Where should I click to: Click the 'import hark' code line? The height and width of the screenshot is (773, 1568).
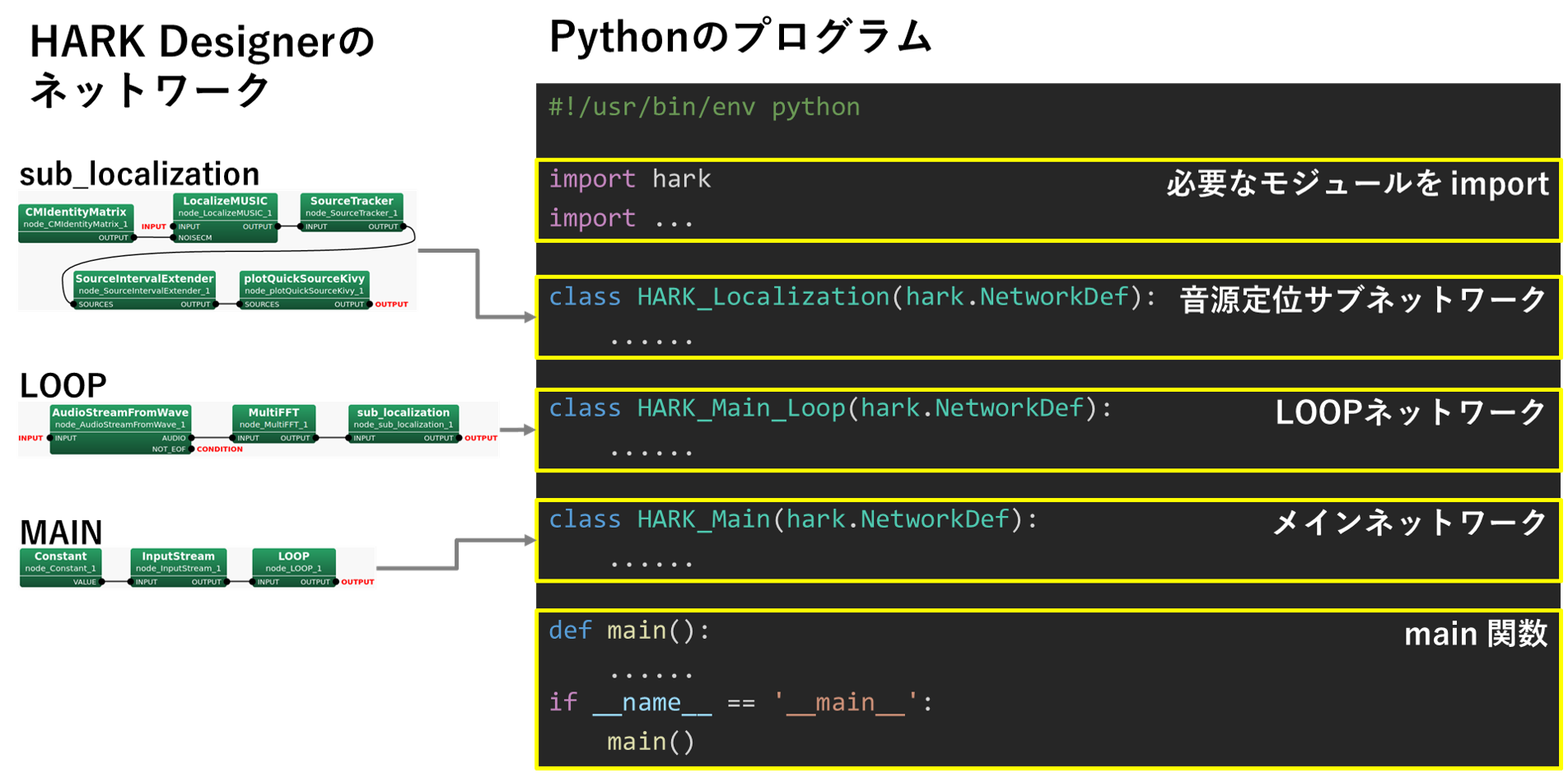coord(630,179)
